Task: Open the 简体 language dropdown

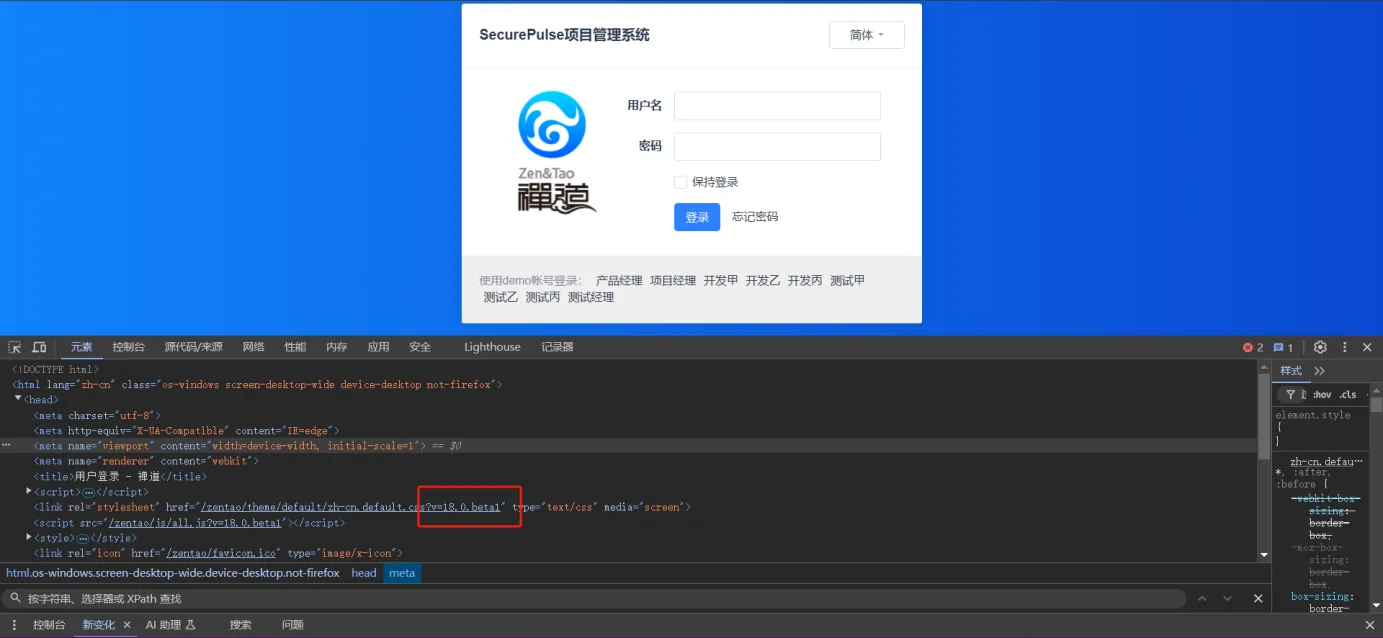Action: (867, 35)
